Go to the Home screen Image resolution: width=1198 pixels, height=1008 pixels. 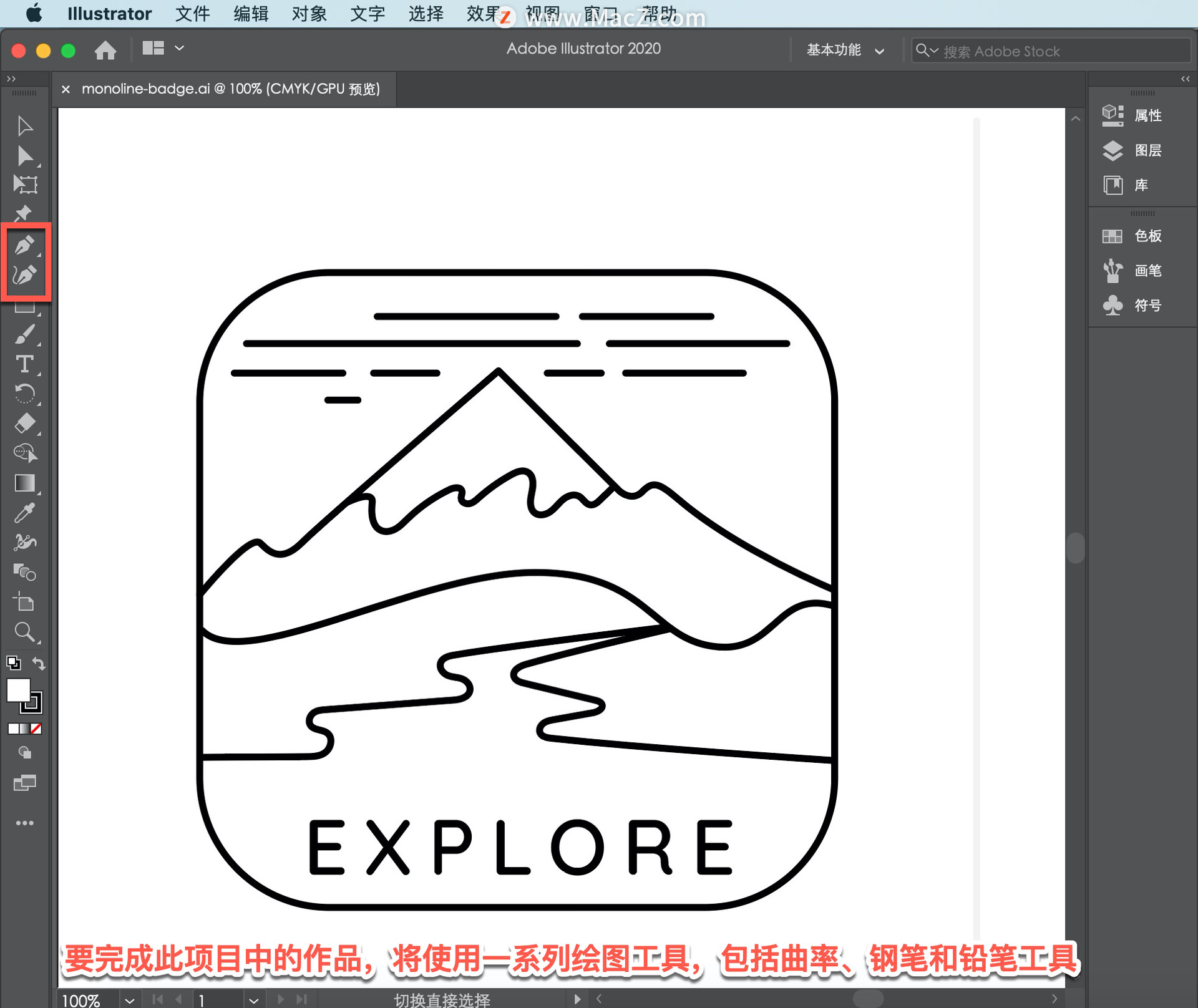(x=105, y=50)
